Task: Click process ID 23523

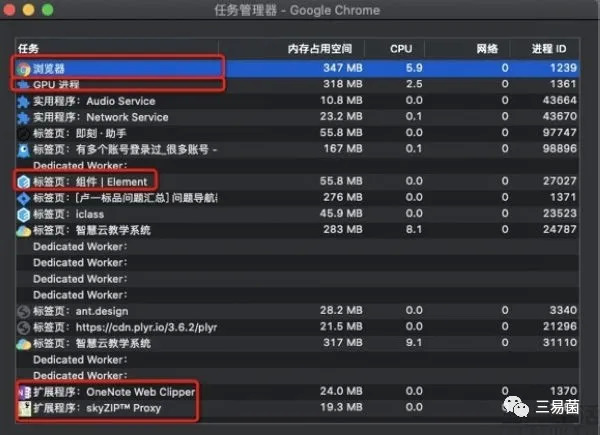Action: click(559, 213)
